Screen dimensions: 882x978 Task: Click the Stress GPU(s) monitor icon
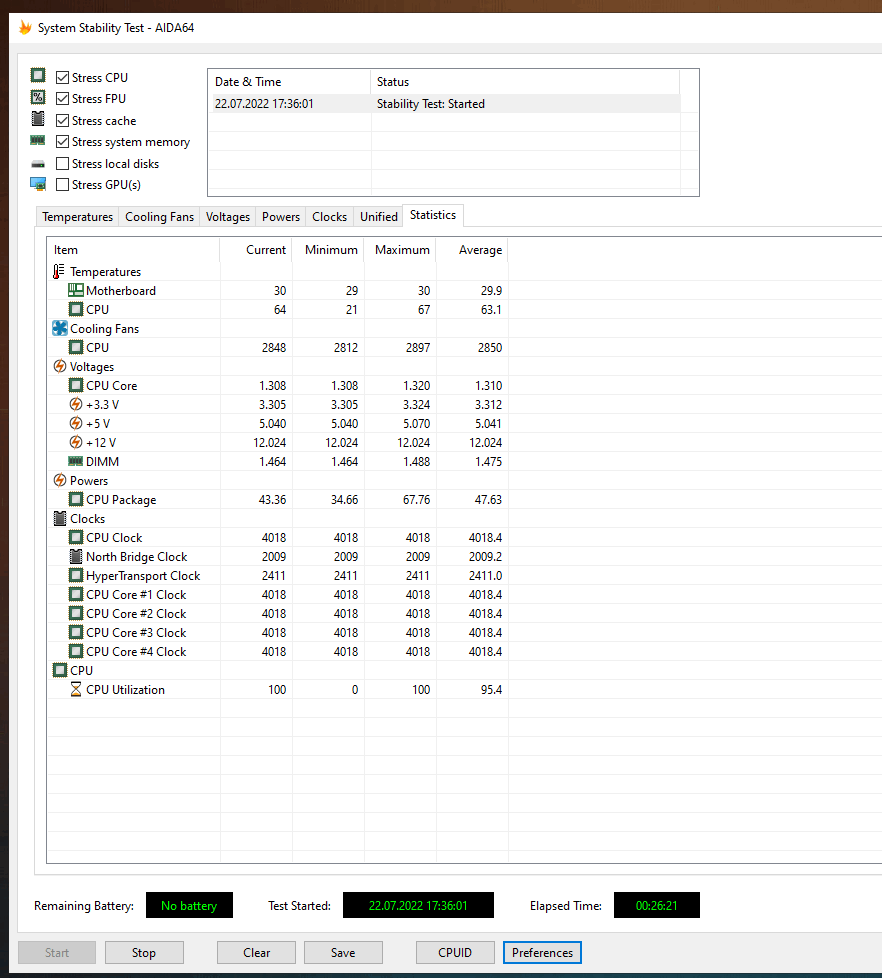38,184
